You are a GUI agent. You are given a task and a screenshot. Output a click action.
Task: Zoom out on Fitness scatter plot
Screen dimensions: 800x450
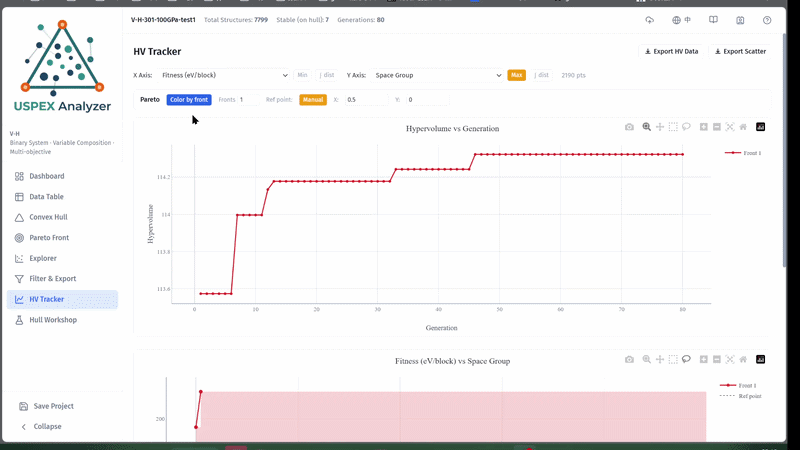(x=717, y=360)
